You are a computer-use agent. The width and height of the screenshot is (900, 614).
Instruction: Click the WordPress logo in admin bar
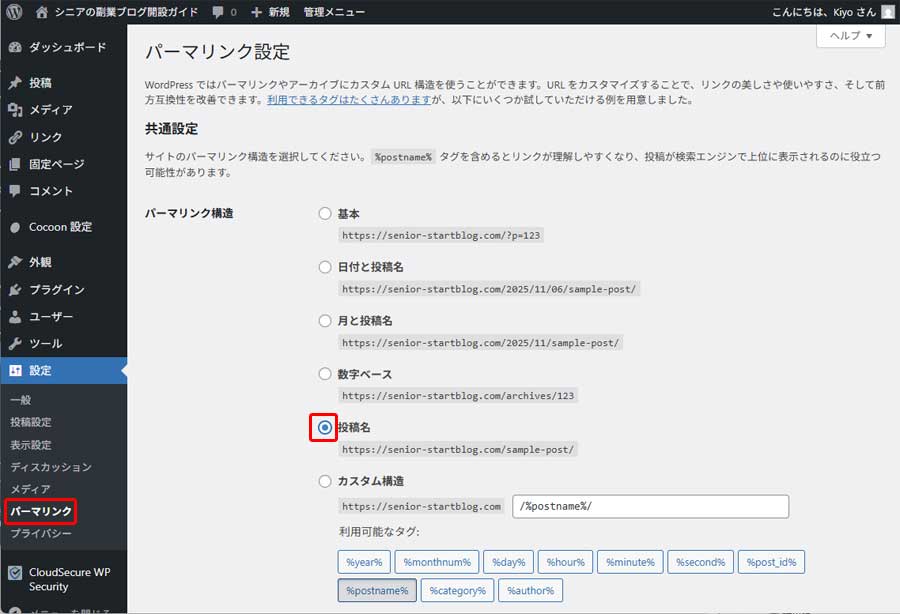point(14,11)
